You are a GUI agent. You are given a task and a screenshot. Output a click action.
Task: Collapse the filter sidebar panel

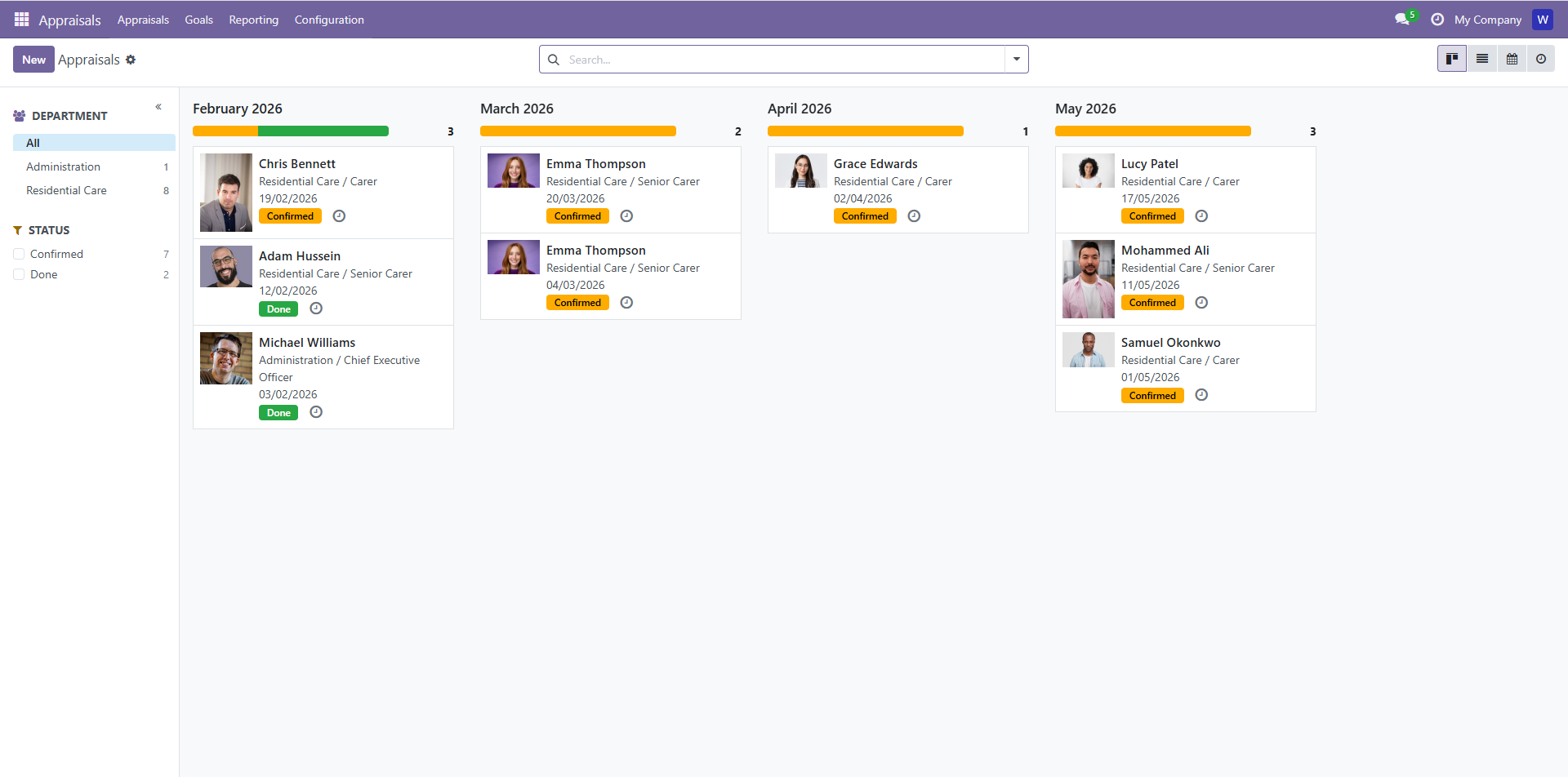click(x=158, y=107)
